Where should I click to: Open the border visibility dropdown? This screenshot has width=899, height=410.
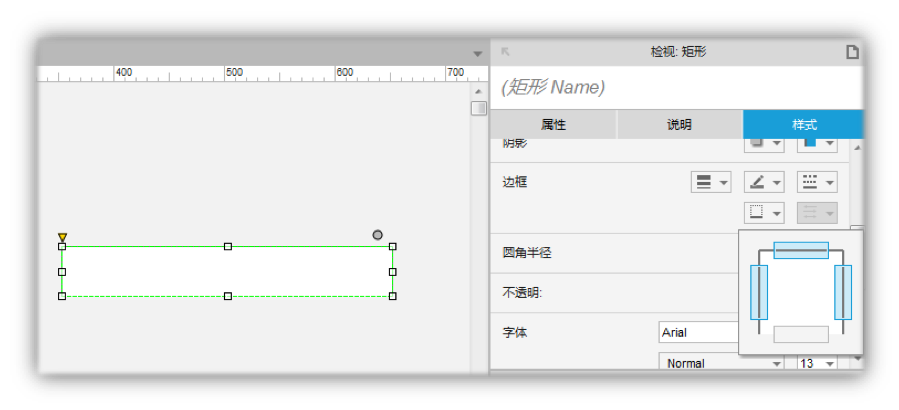coord(764,213)
